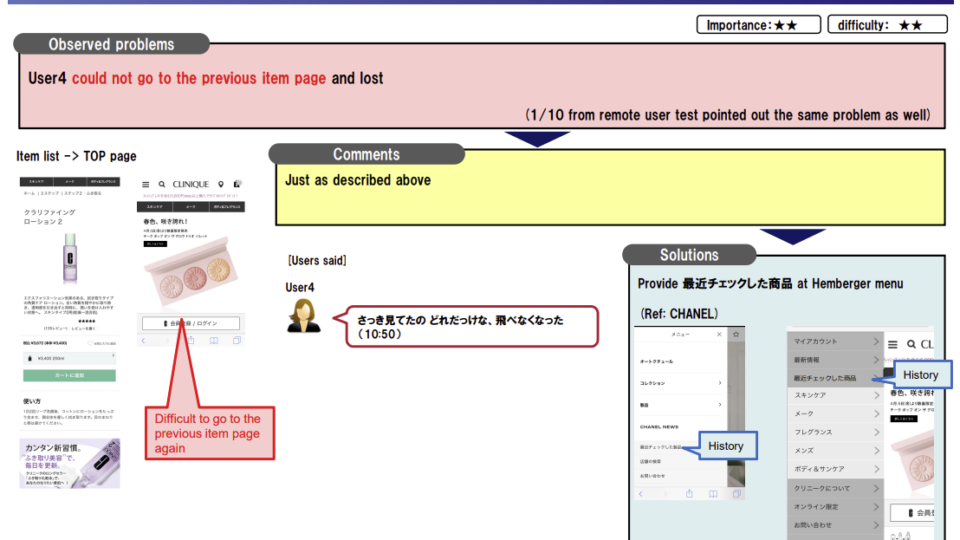
Task: Open shopping bag icon on Clinique header
Action: (x=237, y=184)
